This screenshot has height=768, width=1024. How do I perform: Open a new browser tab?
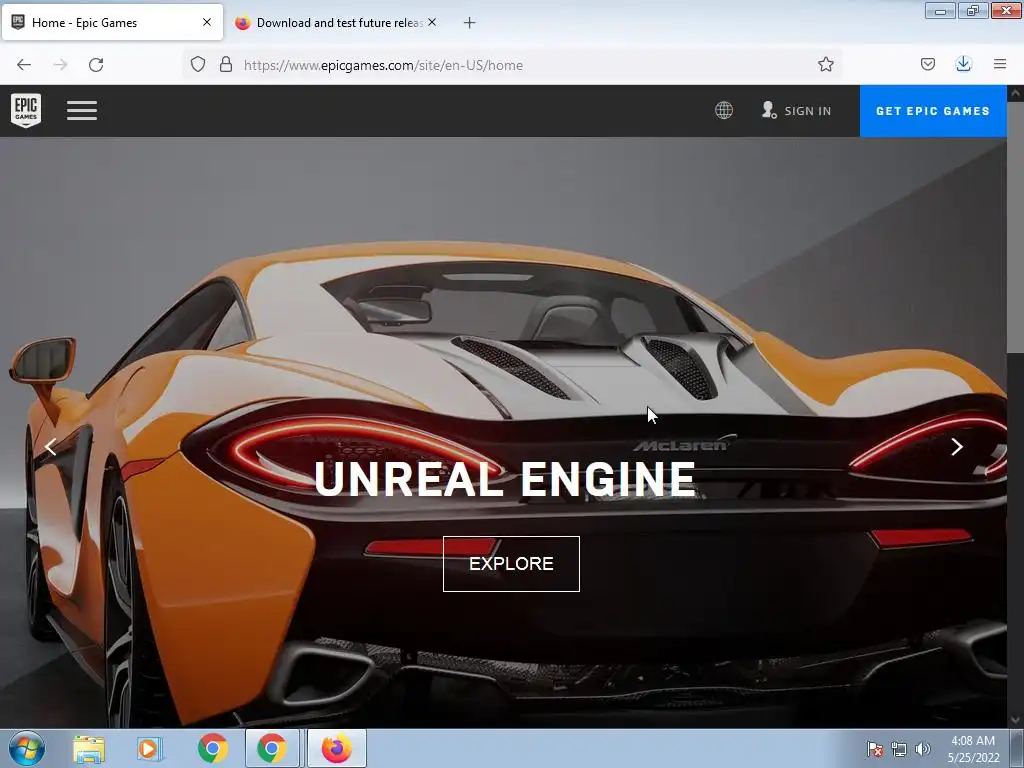[470, 23]
